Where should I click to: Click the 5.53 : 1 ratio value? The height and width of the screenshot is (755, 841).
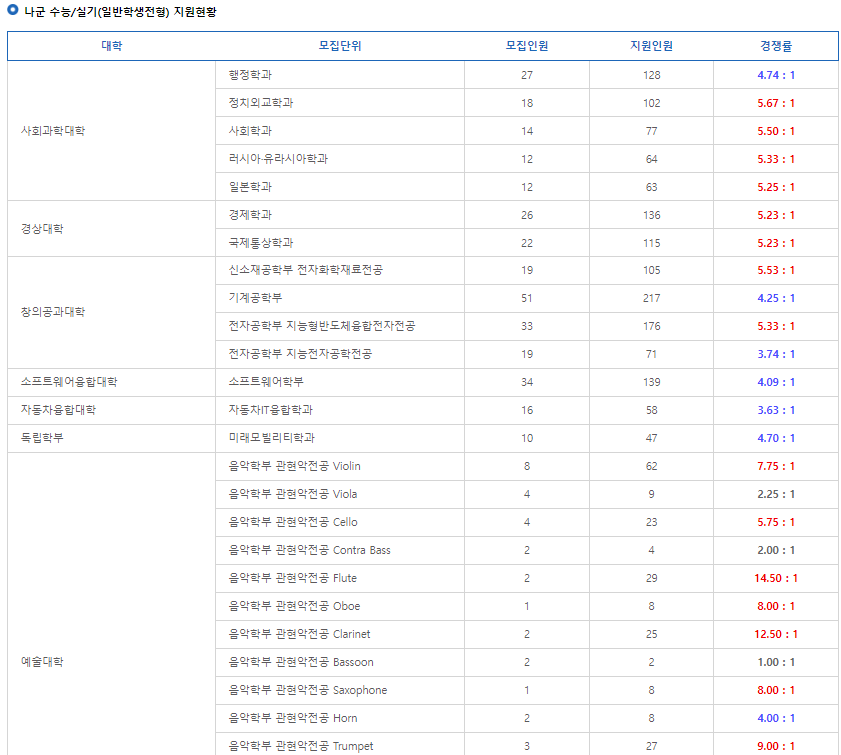tap(776, 270)
